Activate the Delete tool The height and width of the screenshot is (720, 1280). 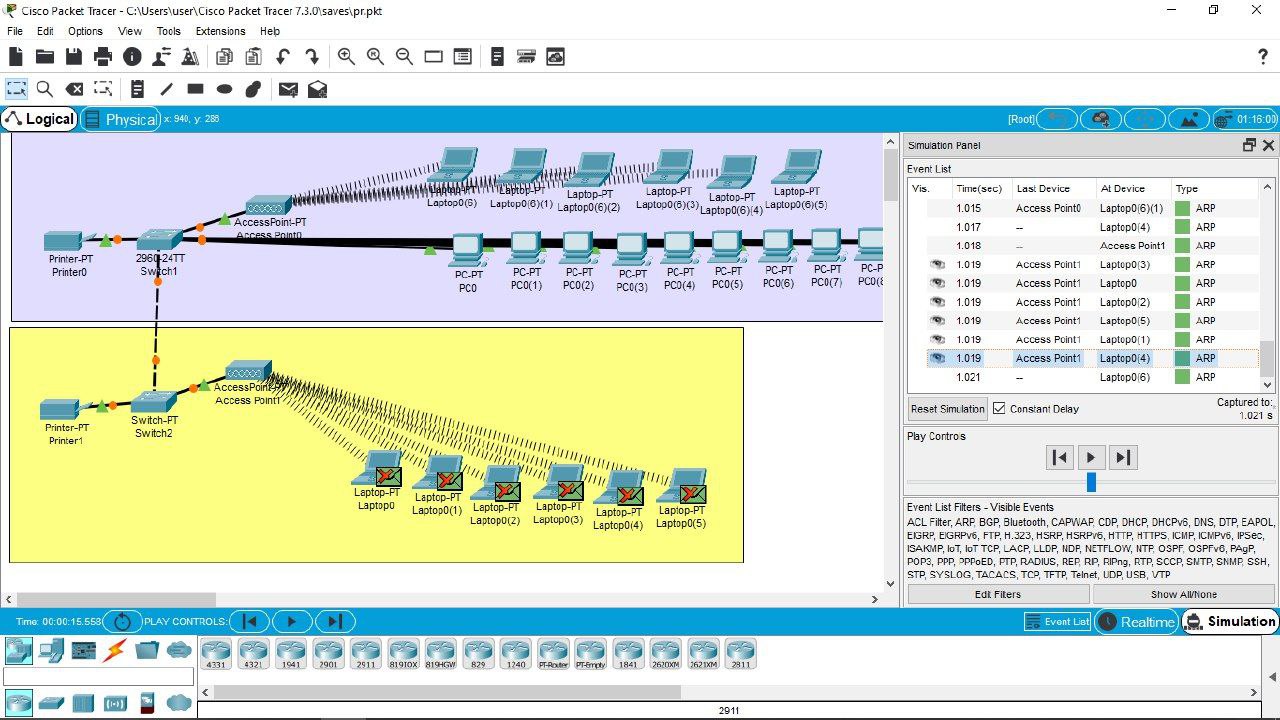click(x=74, y=89)
